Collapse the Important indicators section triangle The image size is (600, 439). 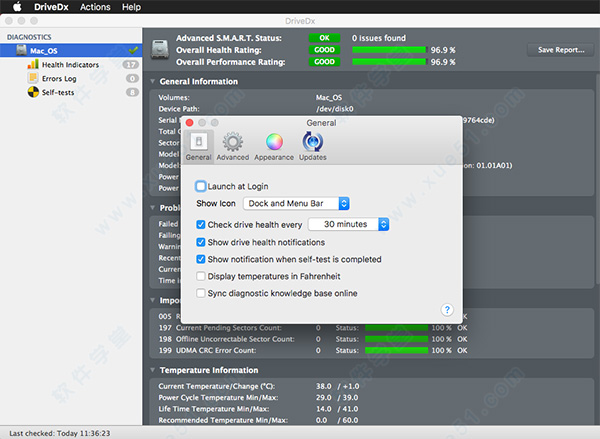[x=152, y=300]
